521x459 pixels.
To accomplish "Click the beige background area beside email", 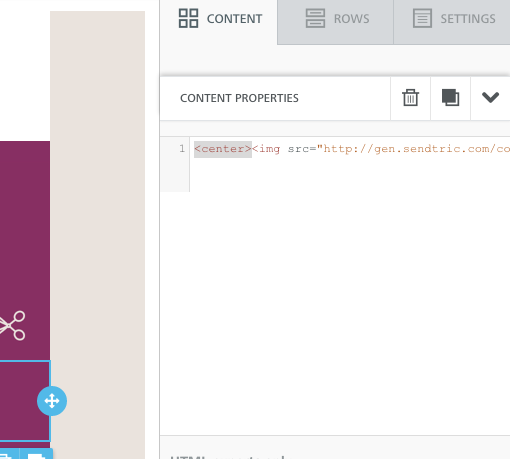I will point(97,233).
